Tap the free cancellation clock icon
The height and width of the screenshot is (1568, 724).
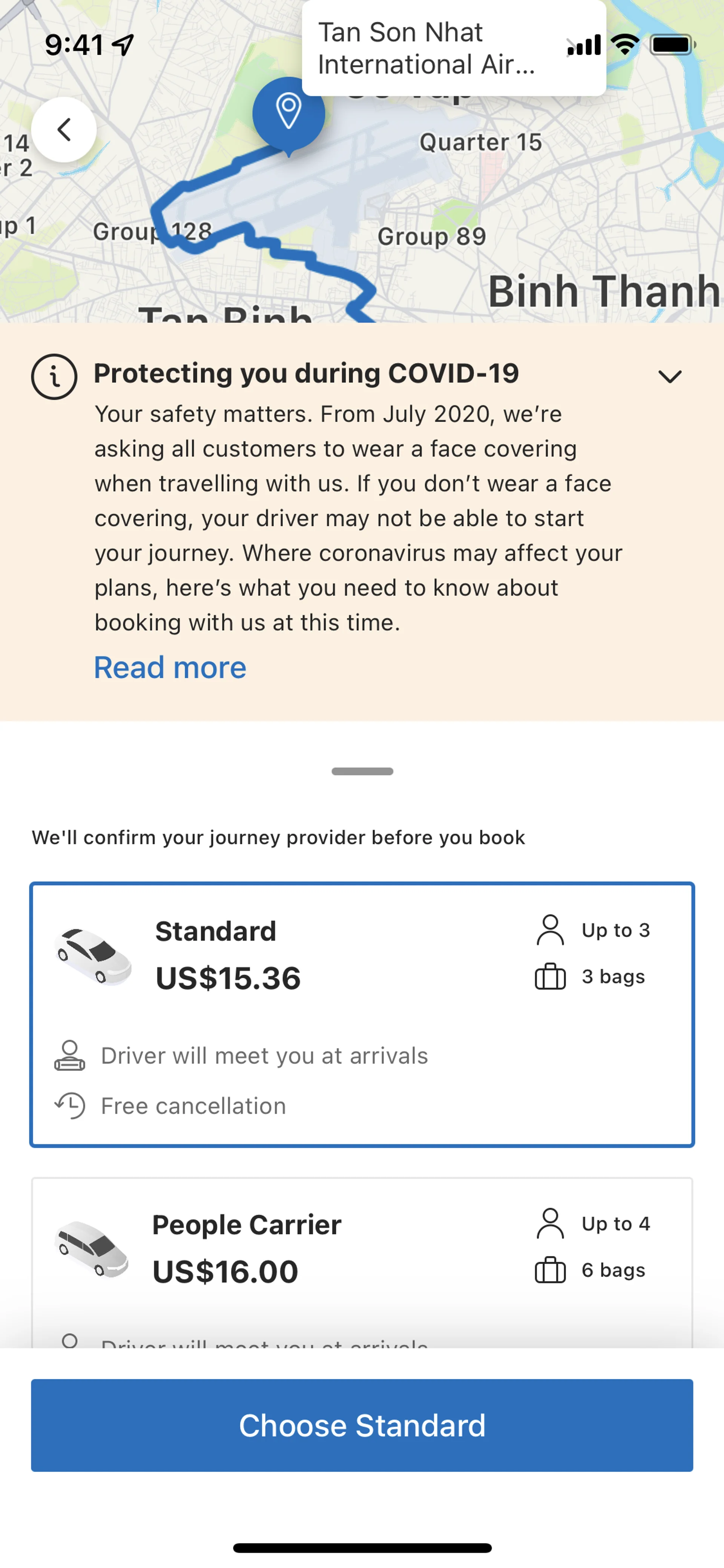click(x=70, y=1106)
